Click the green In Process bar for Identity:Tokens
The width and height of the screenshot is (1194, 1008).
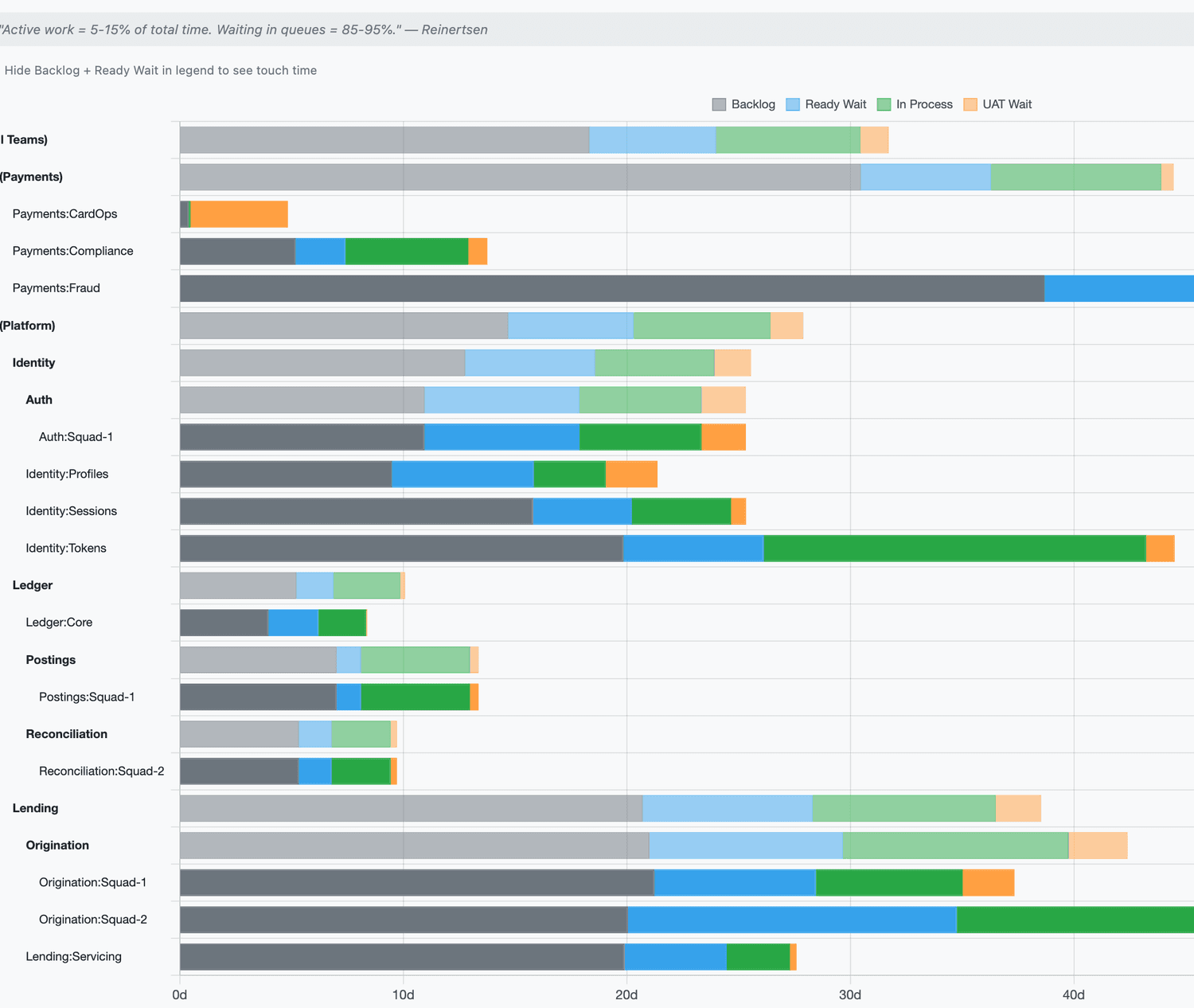[954, 549]
